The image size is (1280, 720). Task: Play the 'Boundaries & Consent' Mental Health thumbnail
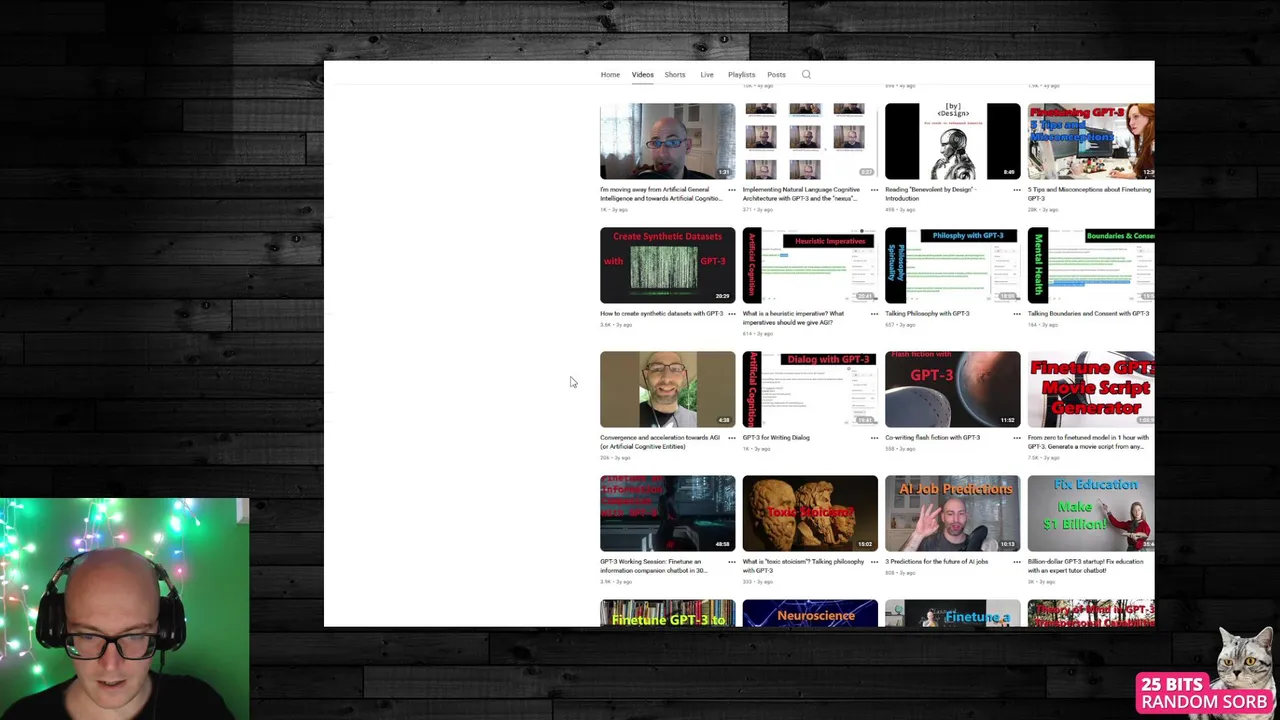click(x=1090, y=265)
